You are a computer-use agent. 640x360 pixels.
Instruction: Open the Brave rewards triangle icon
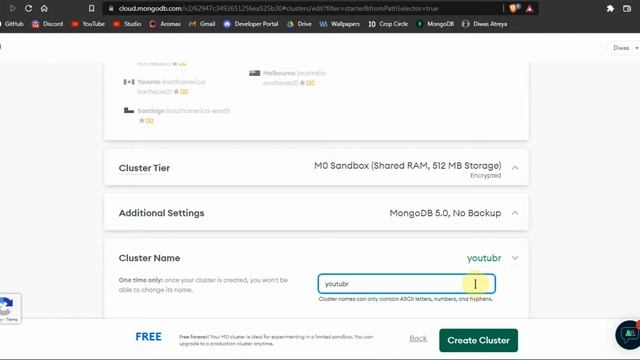click(x=529, y=8)
